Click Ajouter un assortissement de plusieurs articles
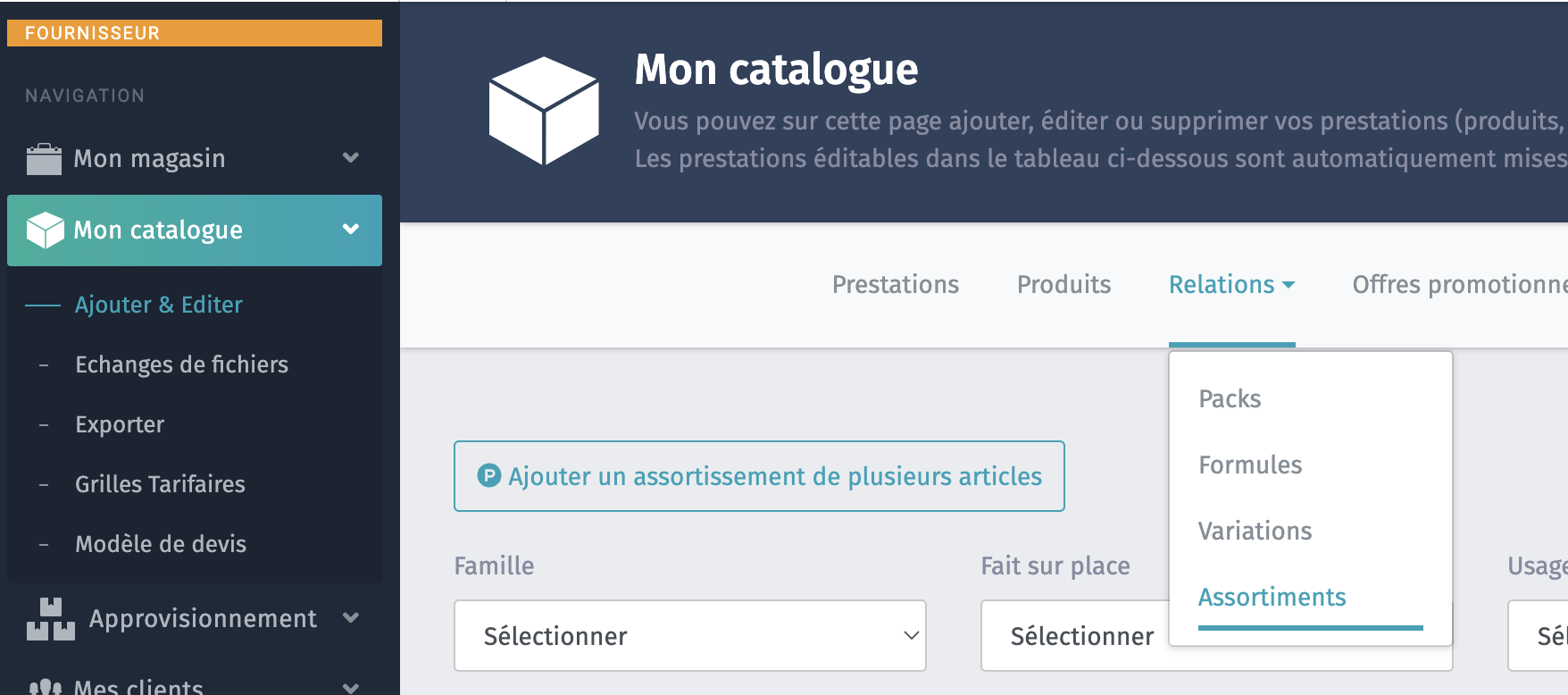The height and width of the screenshot is (695, 1568). (x=759, y=476)
